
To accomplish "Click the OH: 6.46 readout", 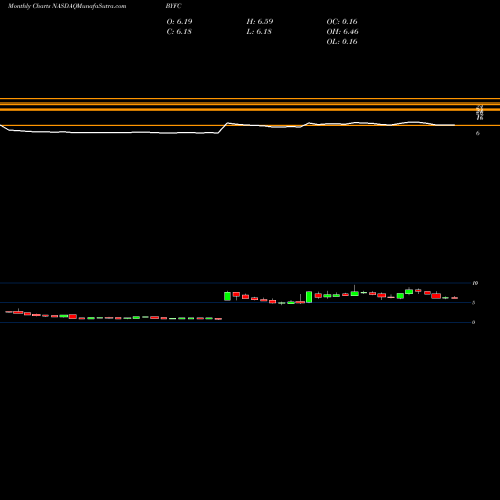I will pos(342,31).
